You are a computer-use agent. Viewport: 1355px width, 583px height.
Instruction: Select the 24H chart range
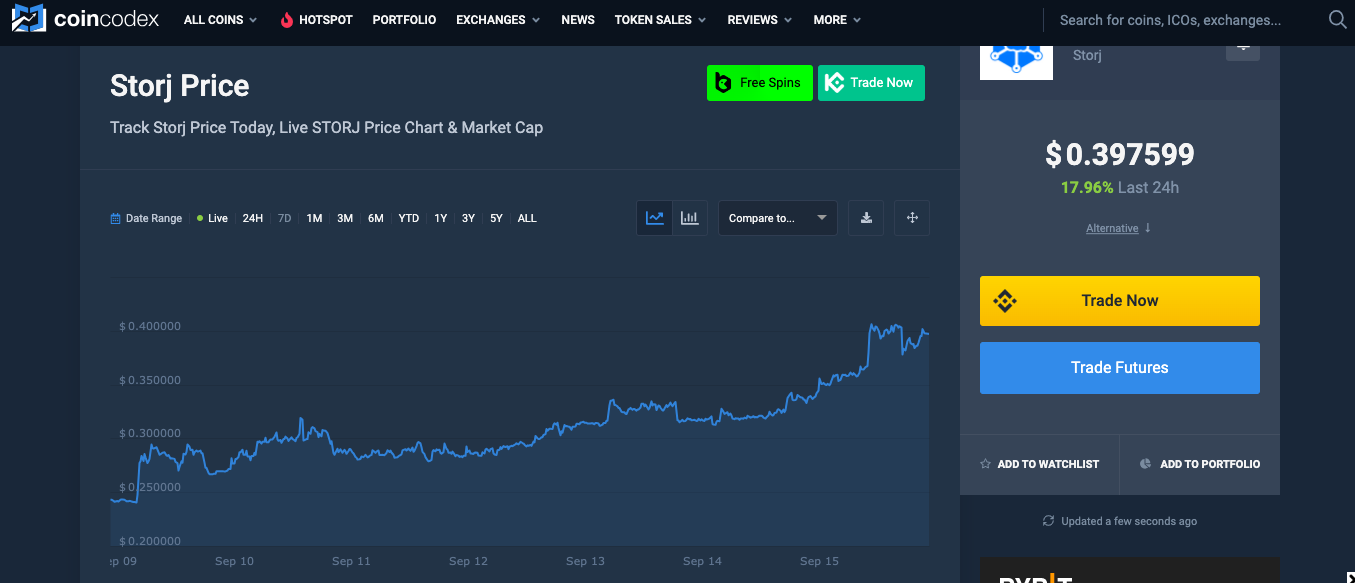[253, 218]
